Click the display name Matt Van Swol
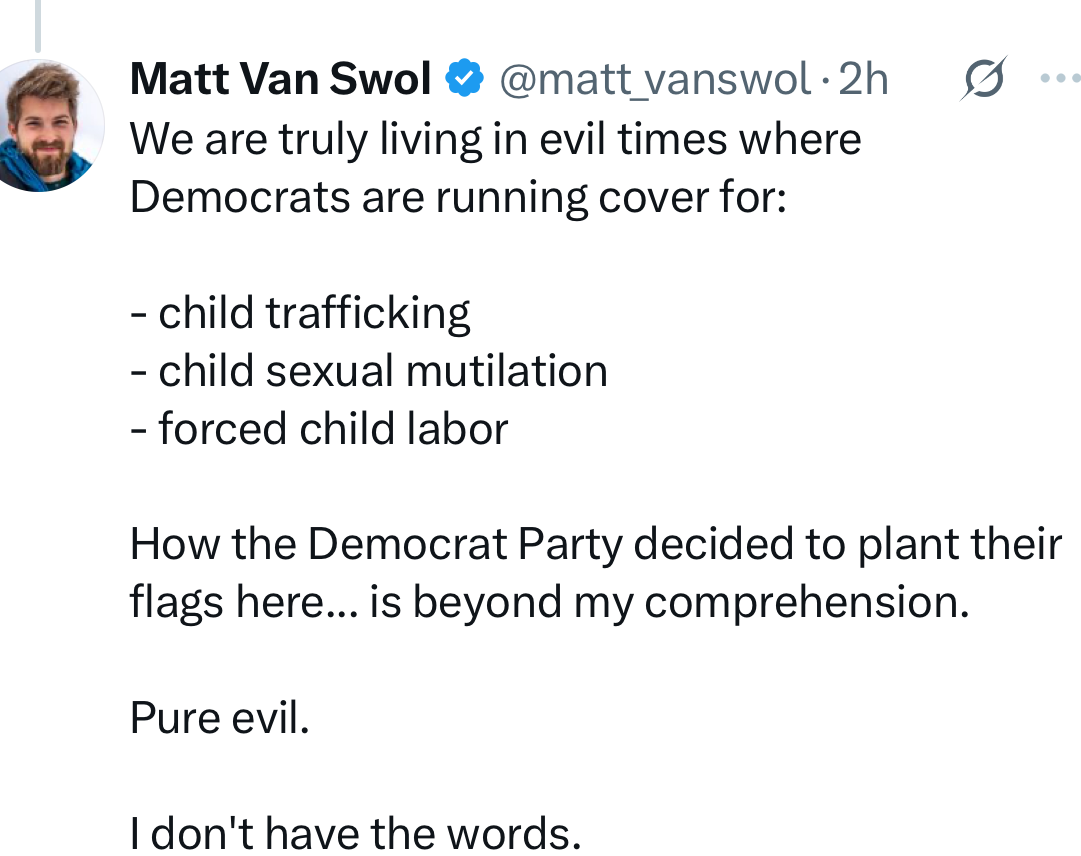Viewport: 1081px width, 856px height. tap(281, 80)
